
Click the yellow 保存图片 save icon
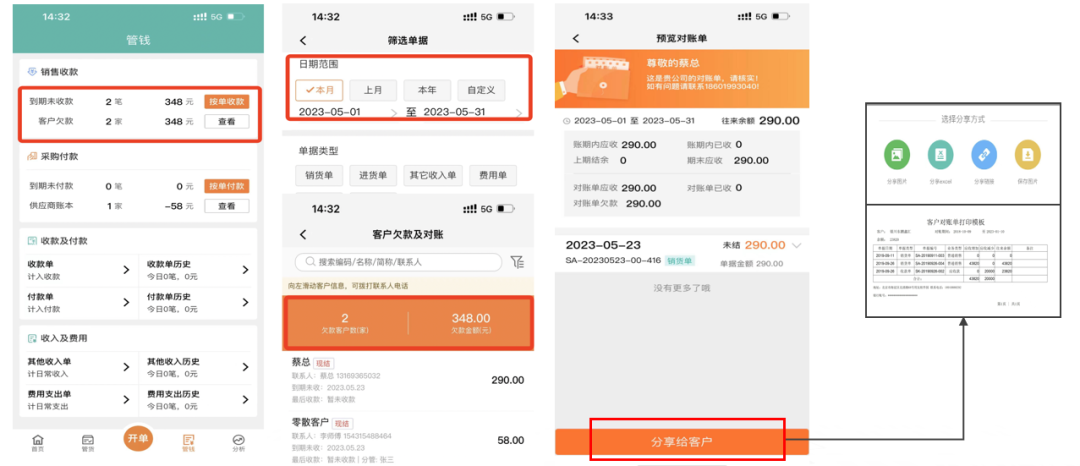[x=1027, y=154]
